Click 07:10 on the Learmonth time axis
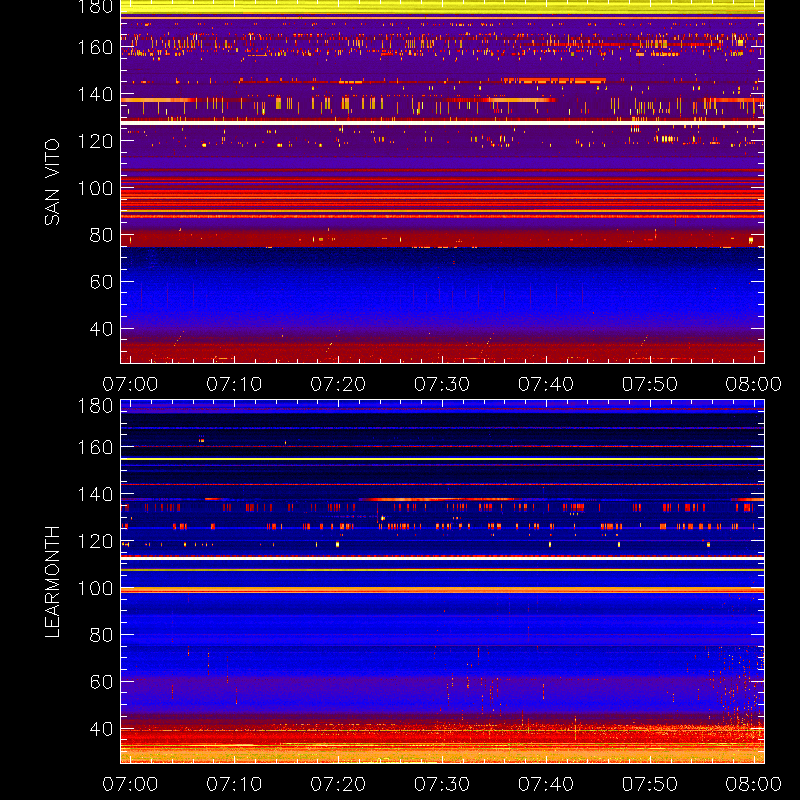 [x=234, y=784]
